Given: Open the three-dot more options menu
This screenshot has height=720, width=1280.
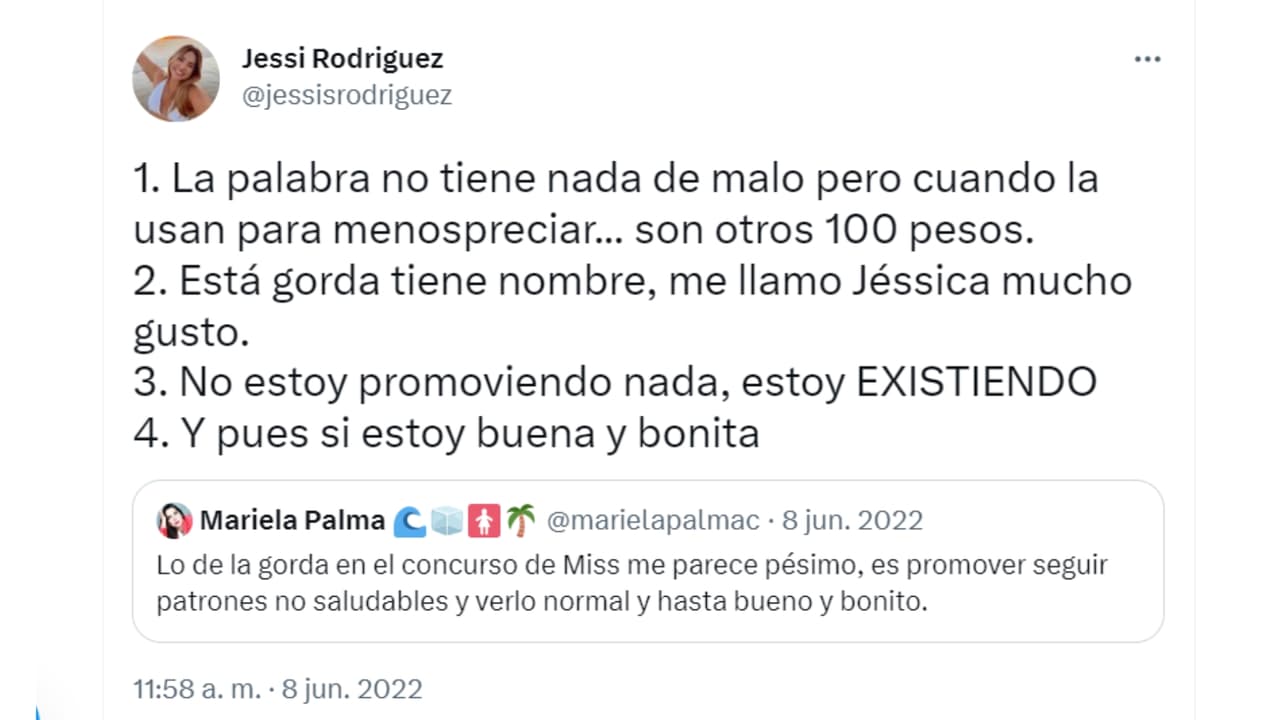Looking at the screenshot, I should point(1147,60).
